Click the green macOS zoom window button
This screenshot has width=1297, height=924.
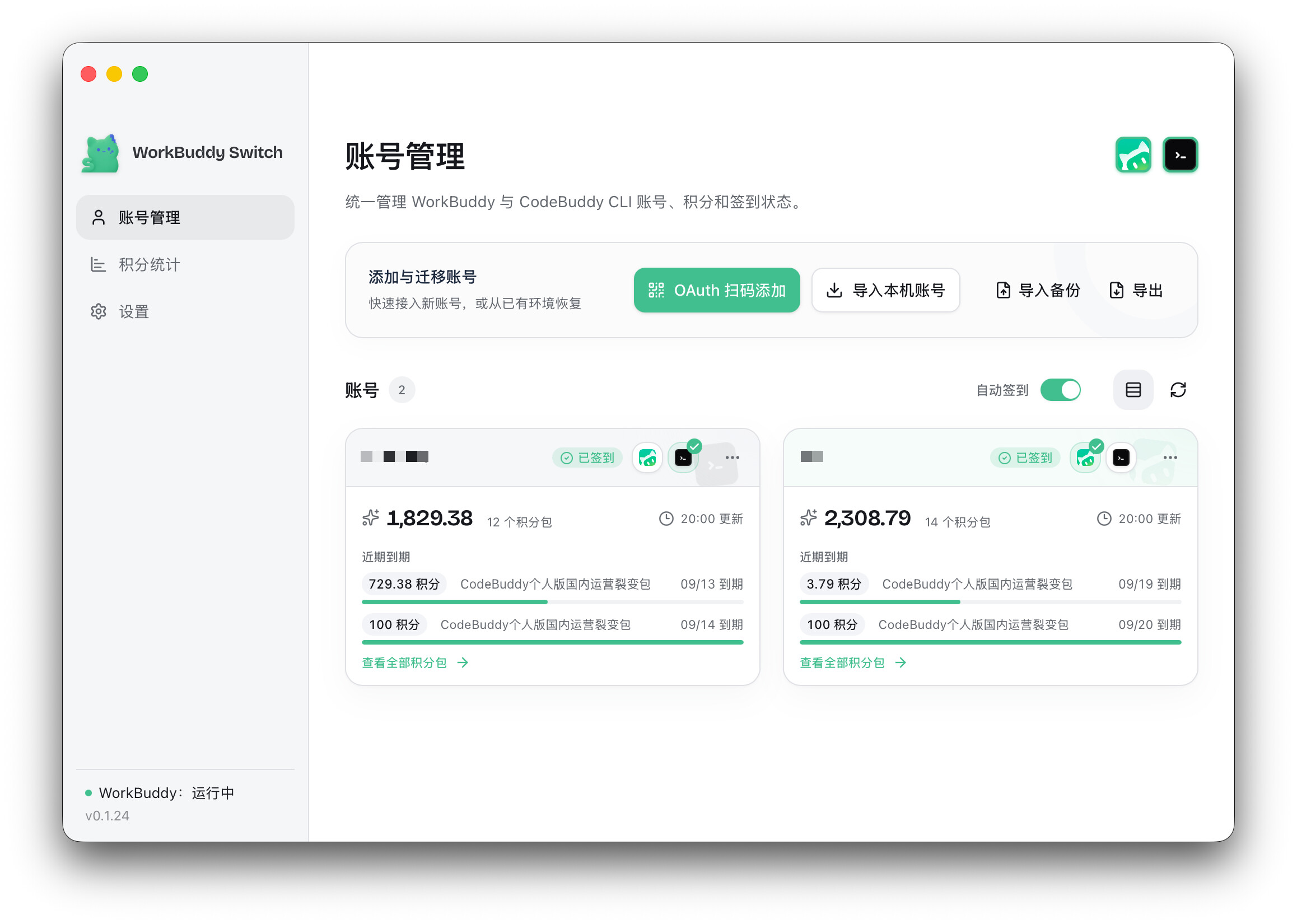[140, 74]
